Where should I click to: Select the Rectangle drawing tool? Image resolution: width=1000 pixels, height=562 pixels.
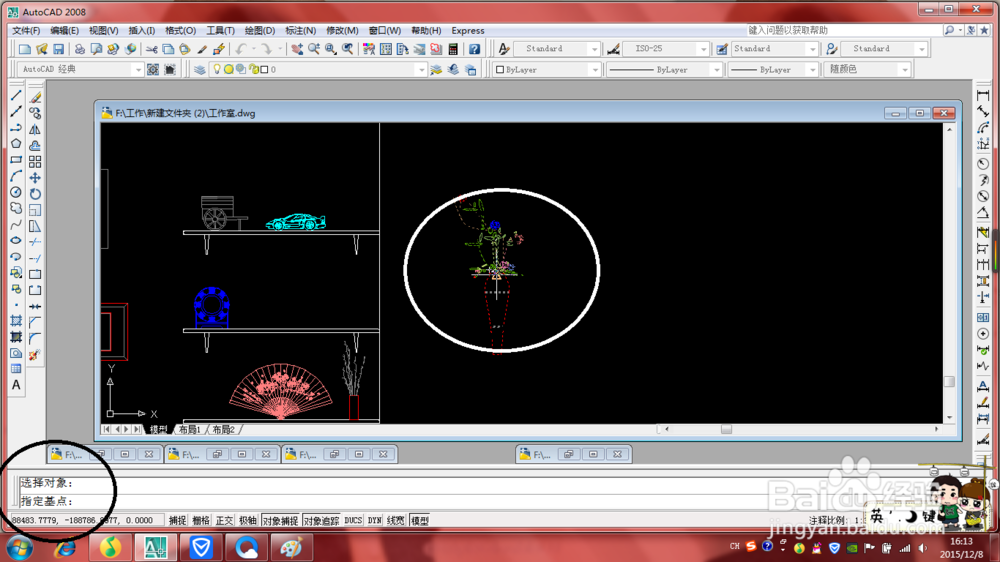[x=16, y=160]
